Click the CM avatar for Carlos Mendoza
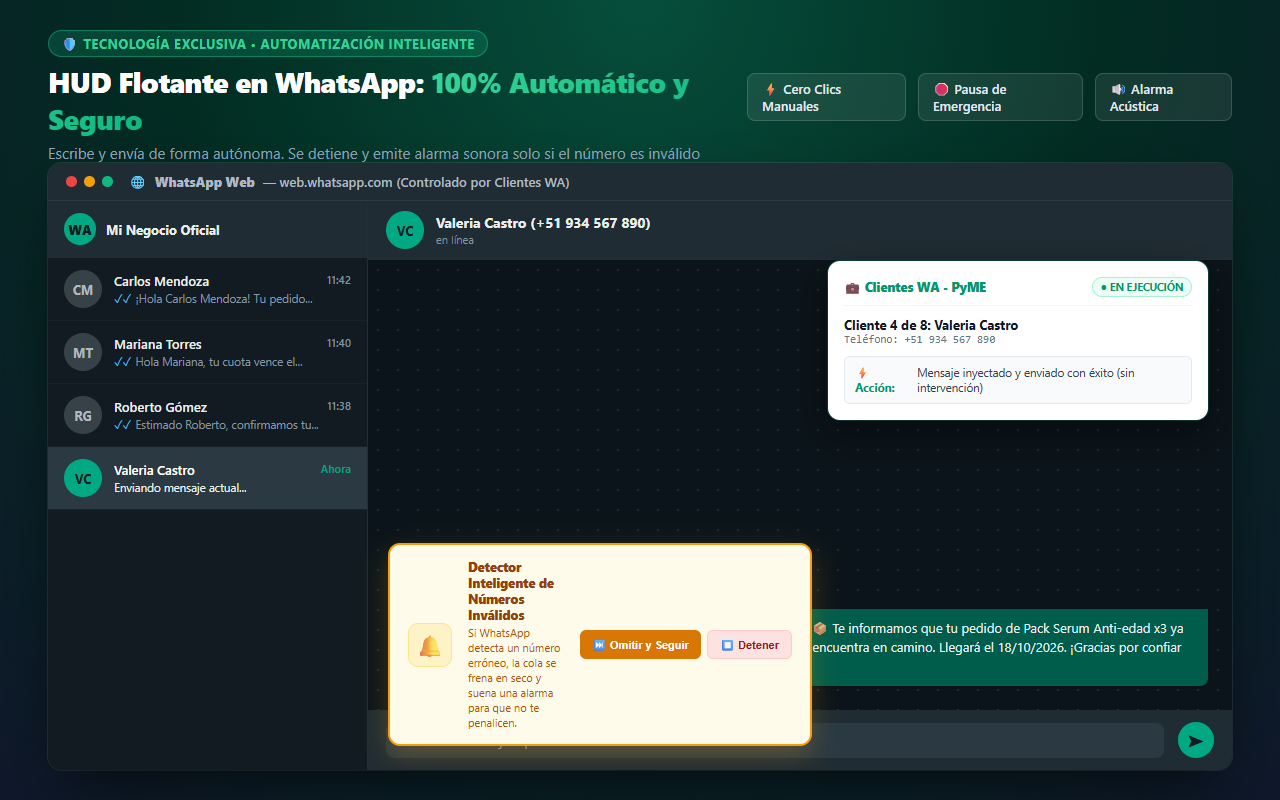Image resolution: width=1280 pixels, height=800 pixels. point(83,289)
